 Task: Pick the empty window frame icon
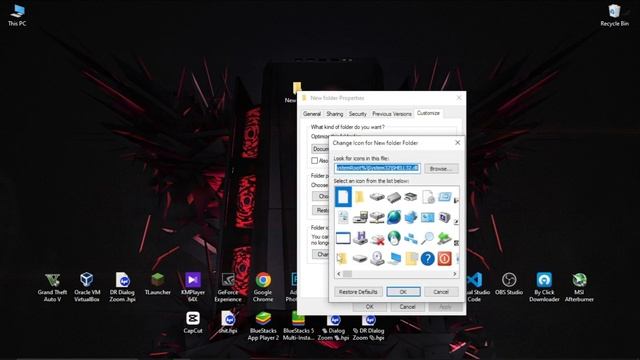point(343,238)
